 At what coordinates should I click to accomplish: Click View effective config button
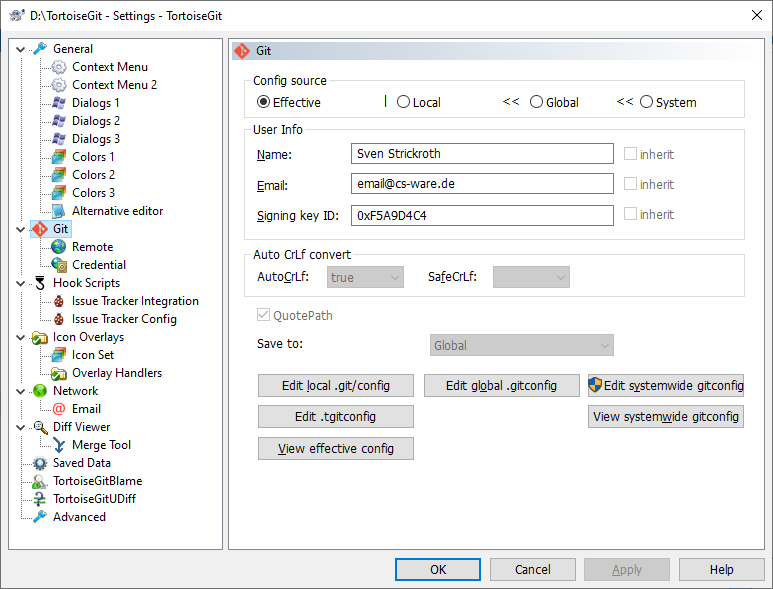pos(336,449)
